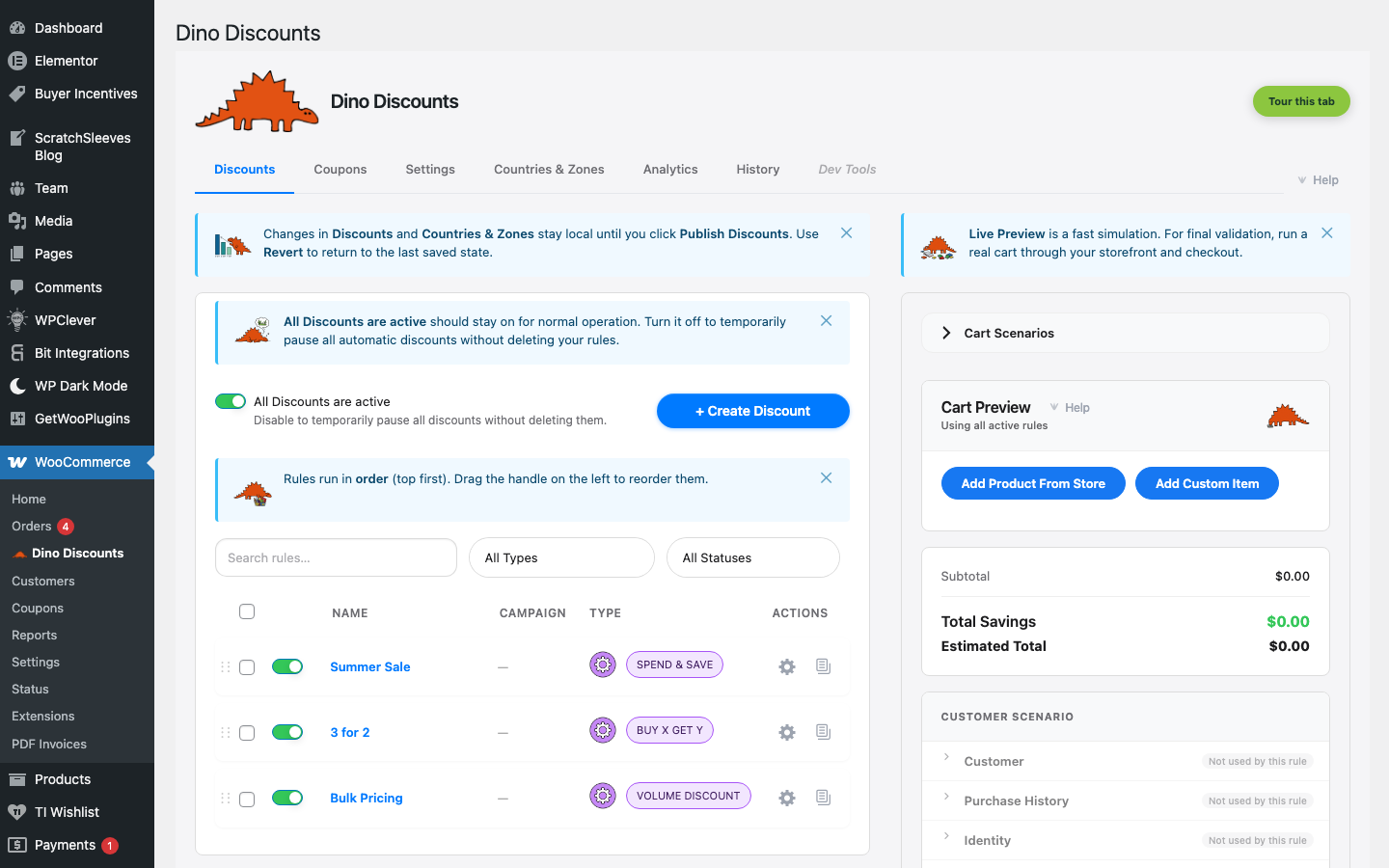Click the purple type icon for Bulk Pricing
The width and height of the screenshot is (1389, 868).
(x=603, y=796)
